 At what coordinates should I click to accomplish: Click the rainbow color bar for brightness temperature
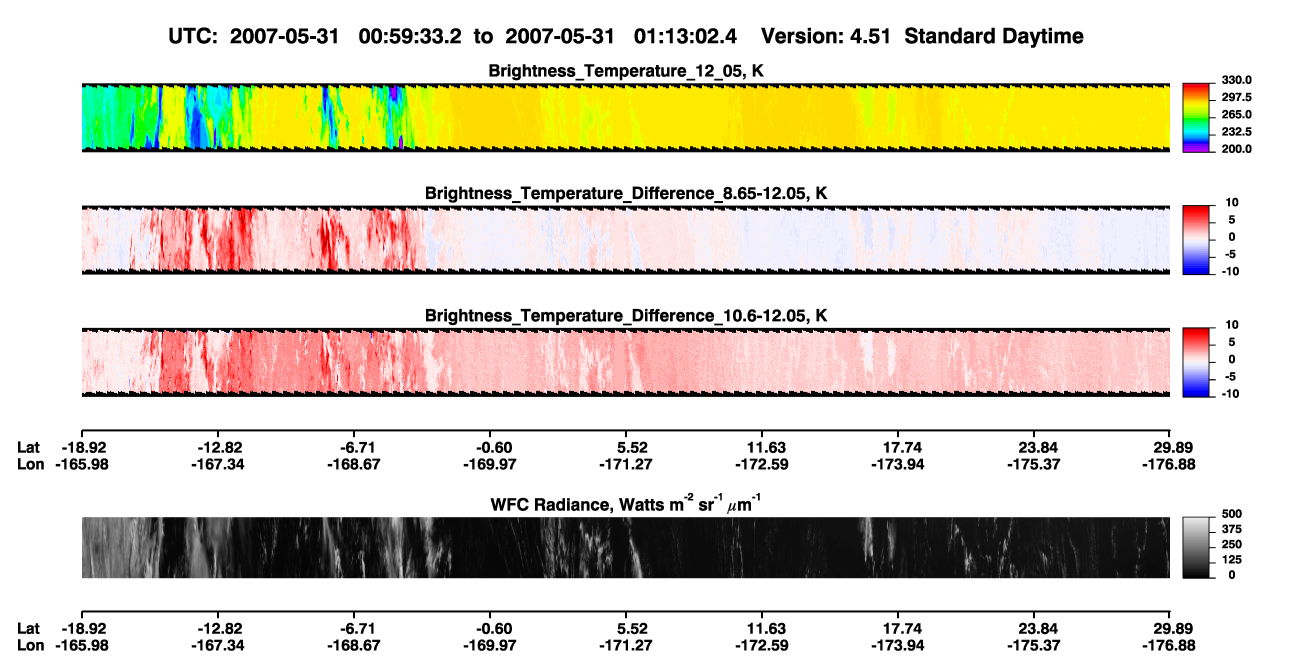click(1197, 117)
